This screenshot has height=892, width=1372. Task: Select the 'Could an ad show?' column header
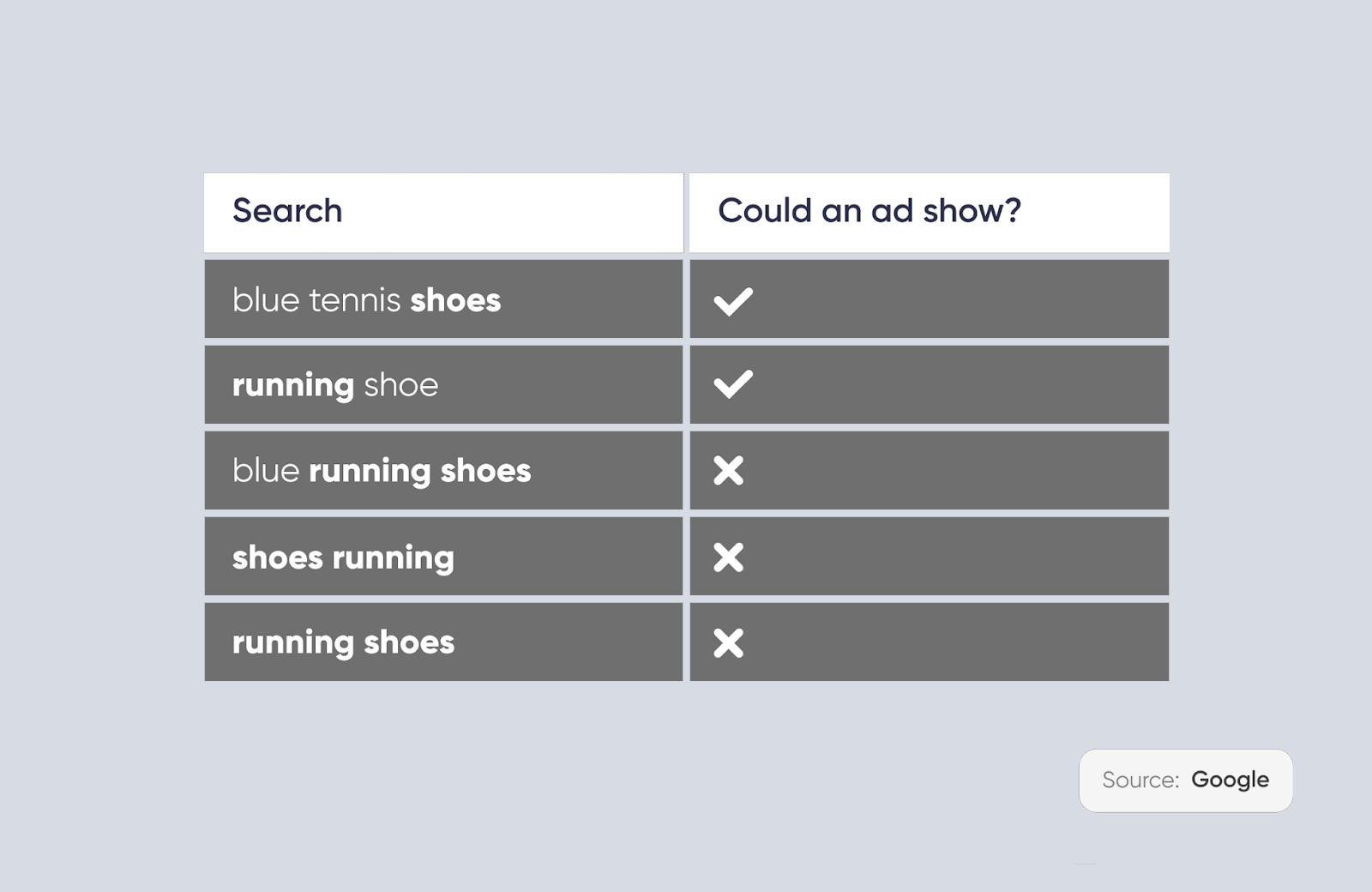869,211
